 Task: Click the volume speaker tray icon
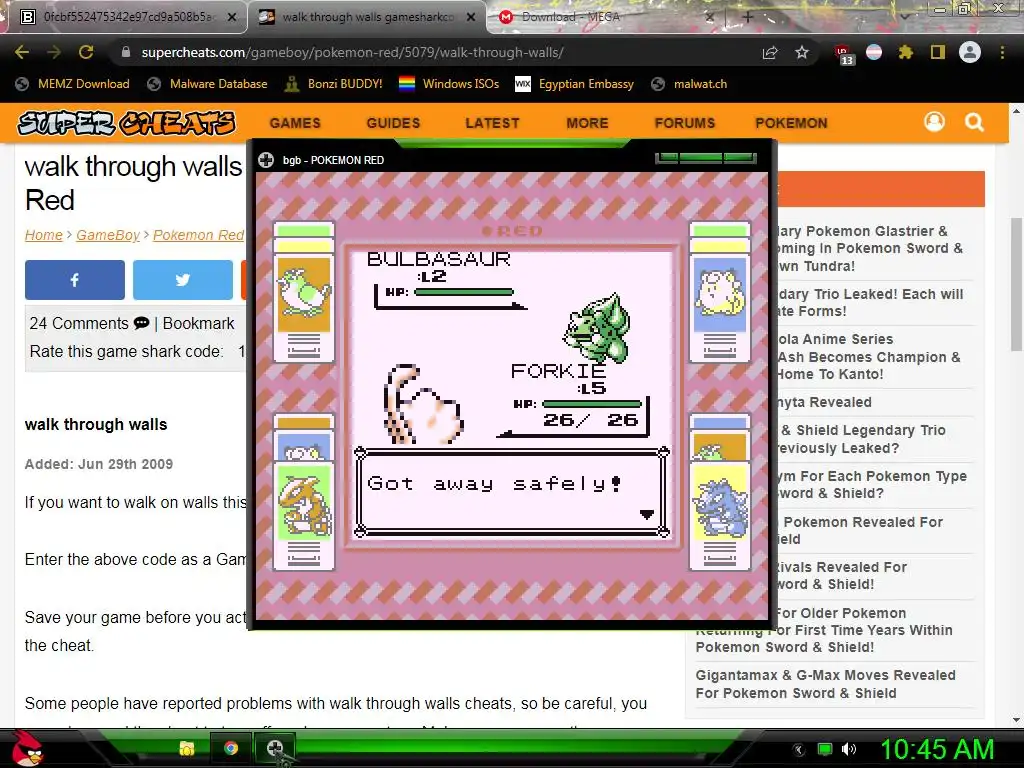tap(850, 749)
